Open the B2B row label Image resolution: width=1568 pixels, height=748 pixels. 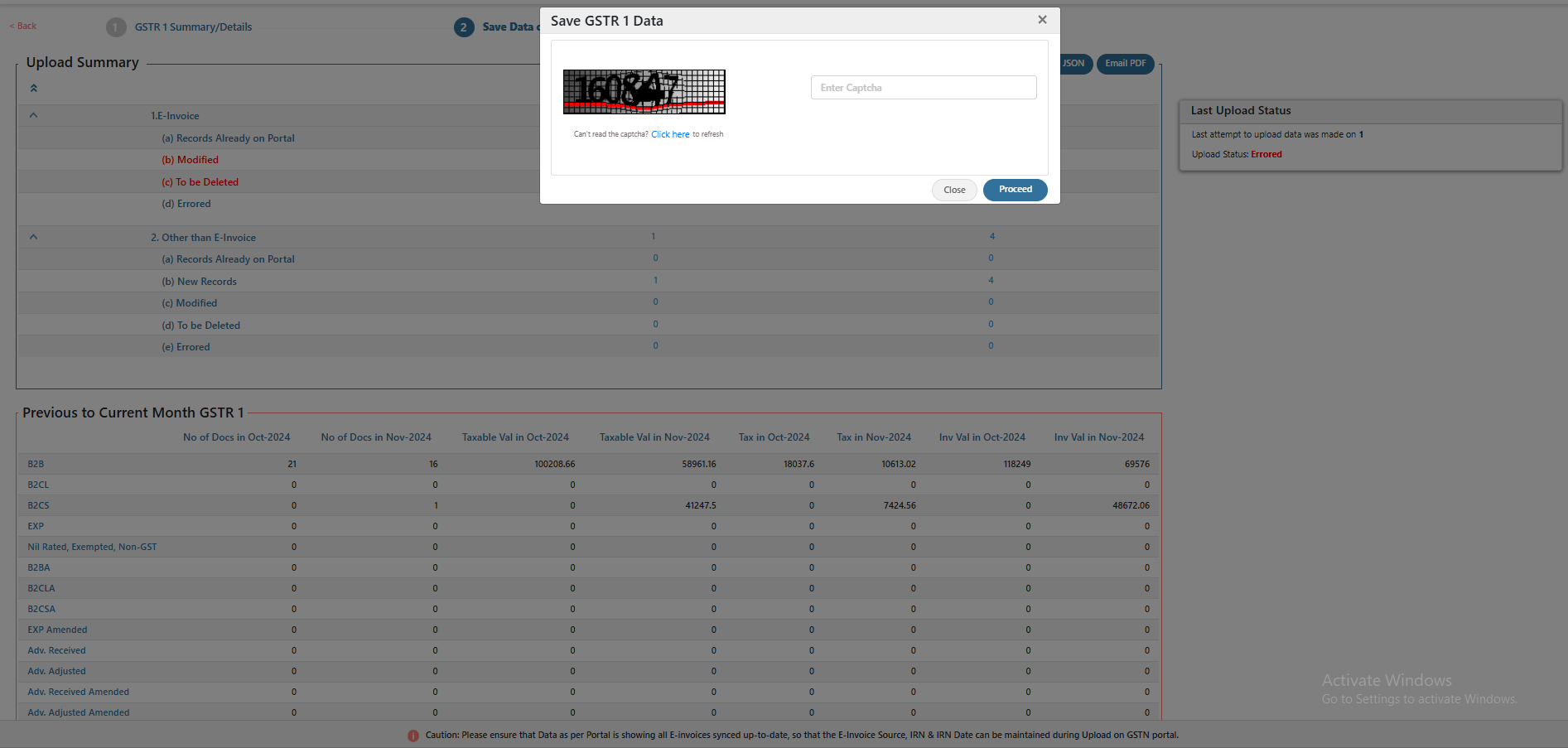[36, 464]
